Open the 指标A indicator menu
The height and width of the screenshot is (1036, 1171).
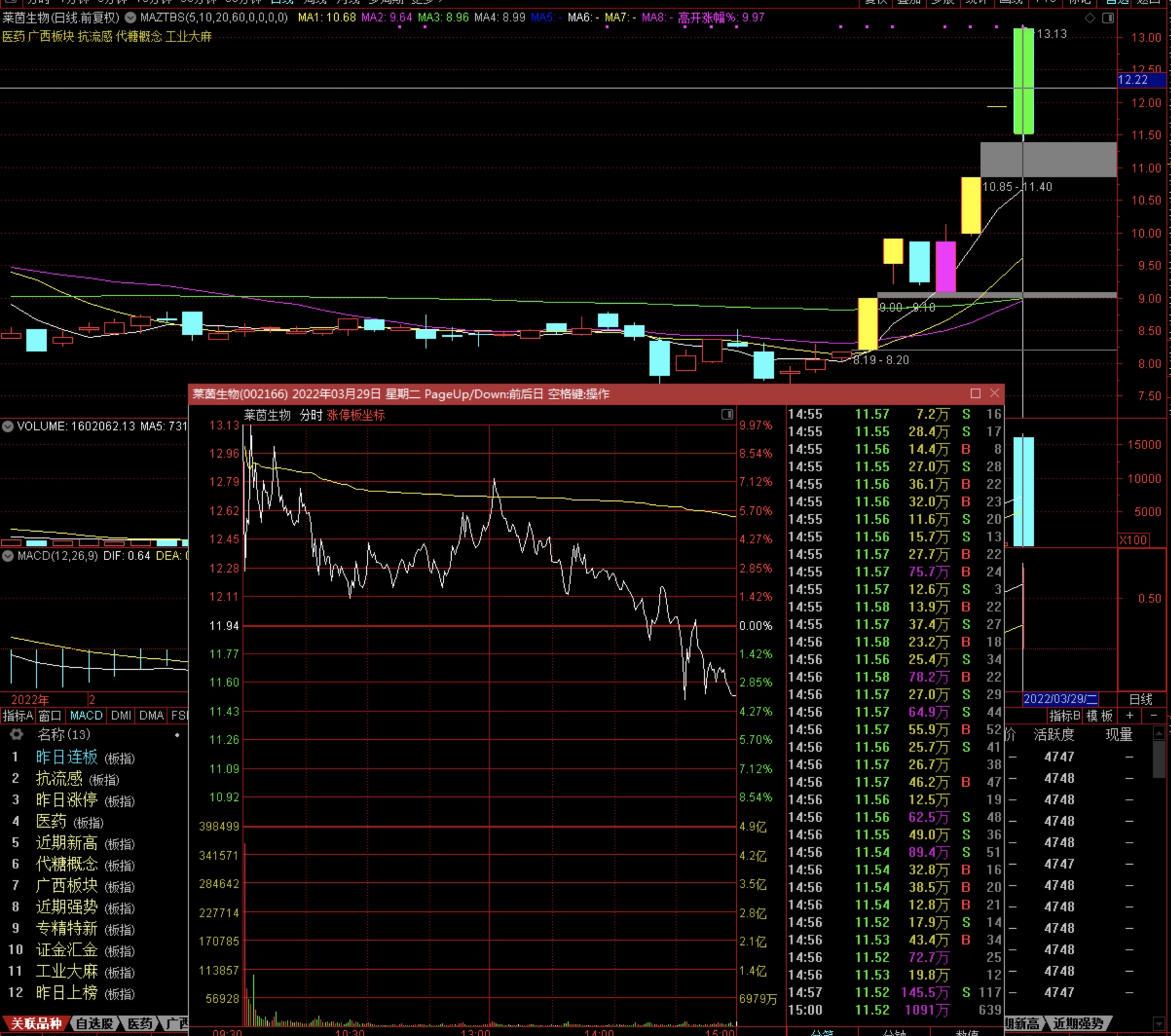(x=18, y=715)
